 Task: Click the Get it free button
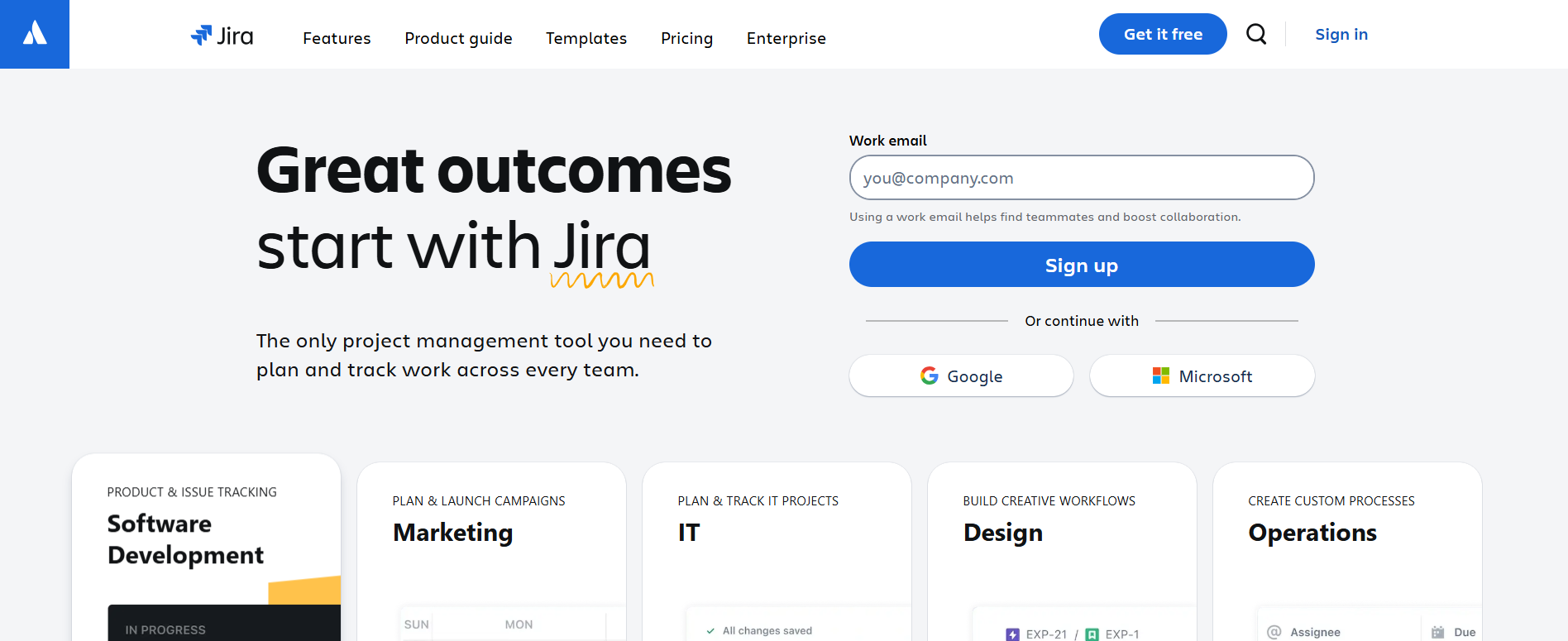click(x=1163, y=34)
